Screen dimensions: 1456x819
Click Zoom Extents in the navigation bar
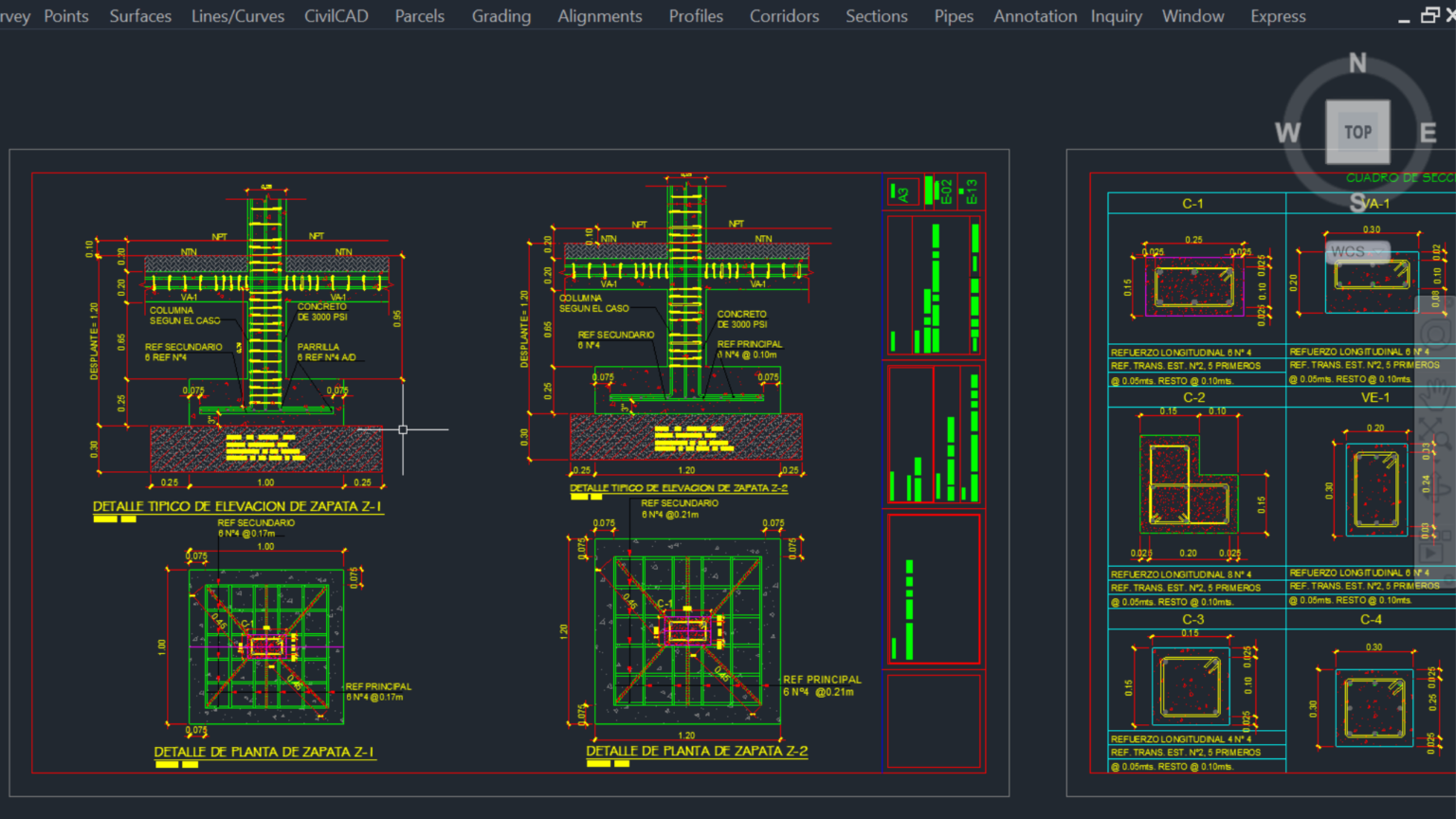tap(1435, 435)
